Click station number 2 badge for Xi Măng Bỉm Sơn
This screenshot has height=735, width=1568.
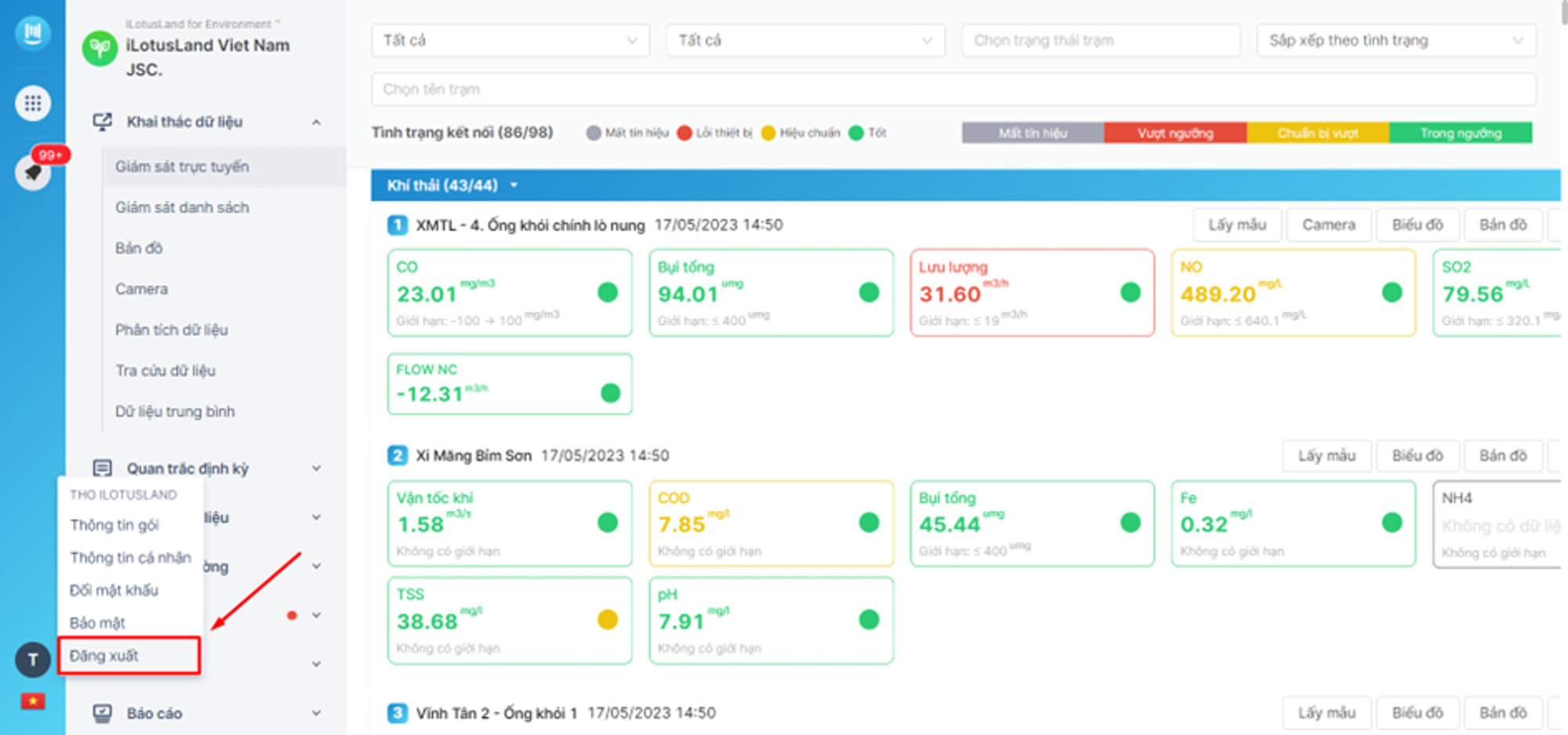pyautogui.click(x=397, y=456)
